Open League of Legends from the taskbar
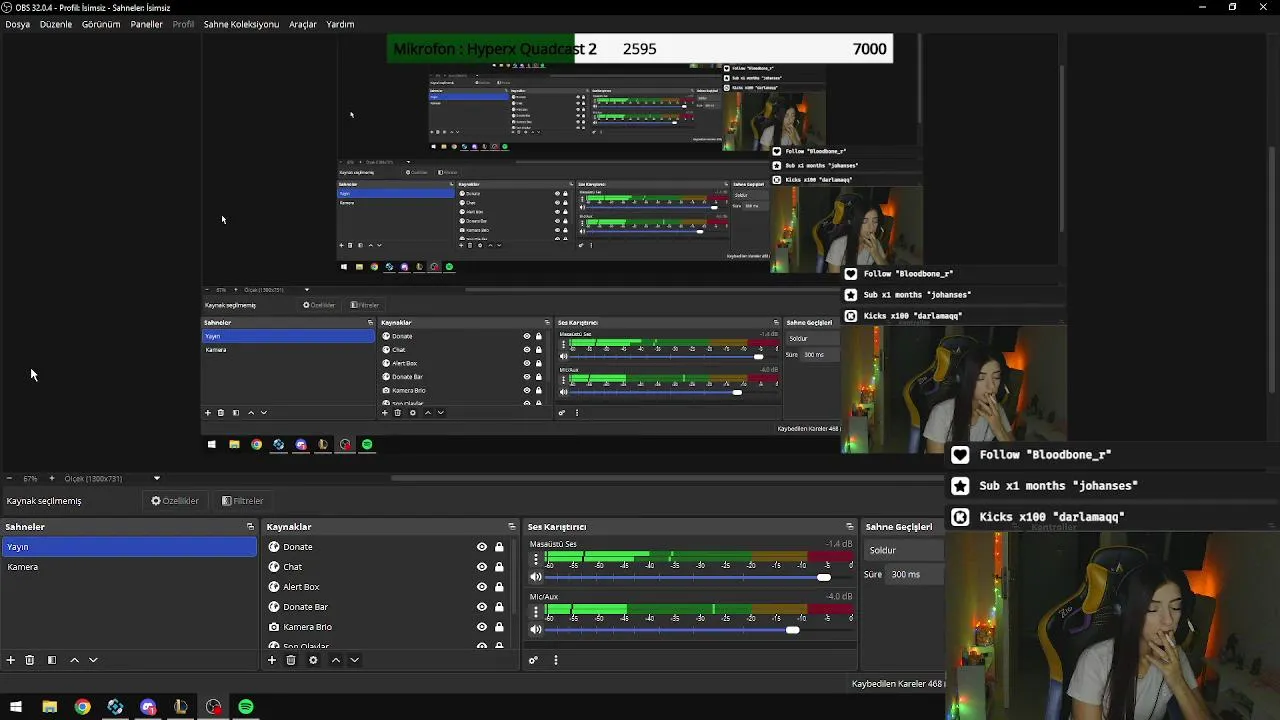The width and height of the screenshot is (1280, 720). [181, 707]
